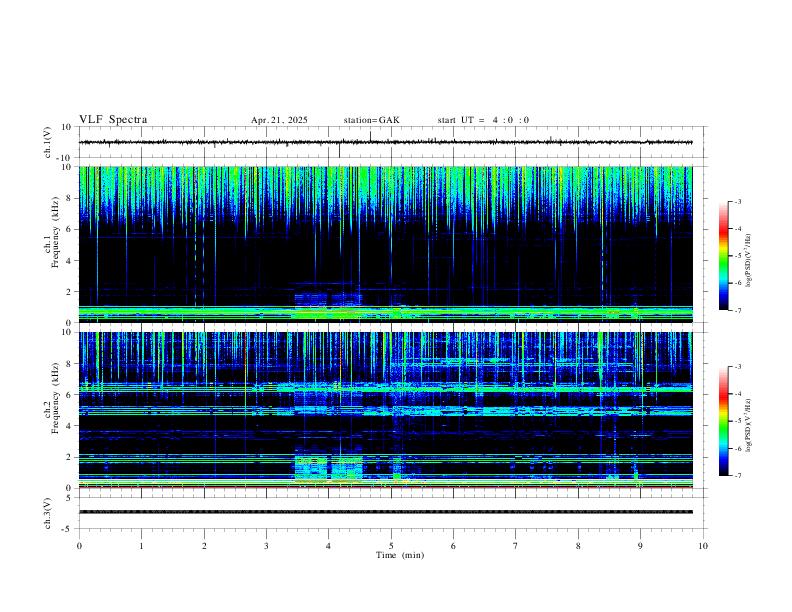Click the 'station=GAK' label
The image size is (792, 612).
click(371, 120)
